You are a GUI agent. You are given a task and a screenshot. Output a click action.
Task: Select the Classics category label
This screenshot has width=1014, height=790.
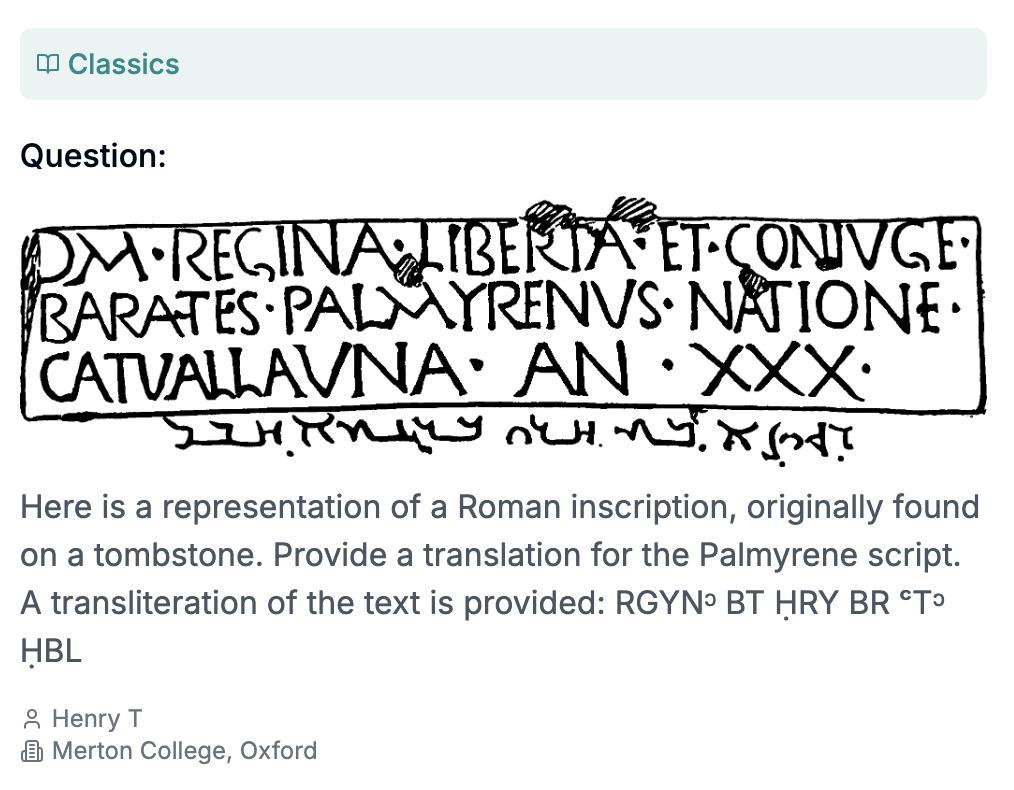123,64
